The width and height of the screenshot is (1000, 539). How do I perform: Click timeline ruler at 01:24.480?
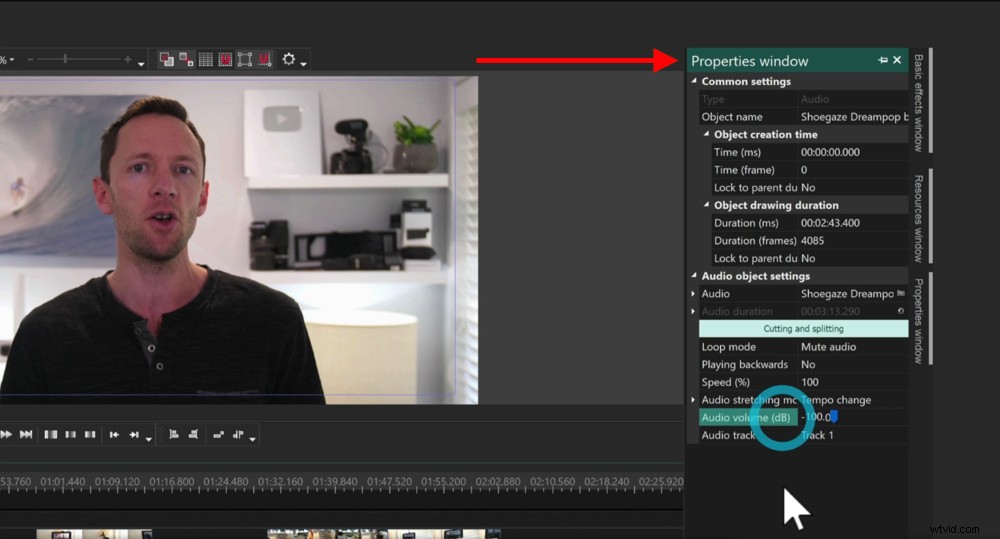tap(226, 482)
